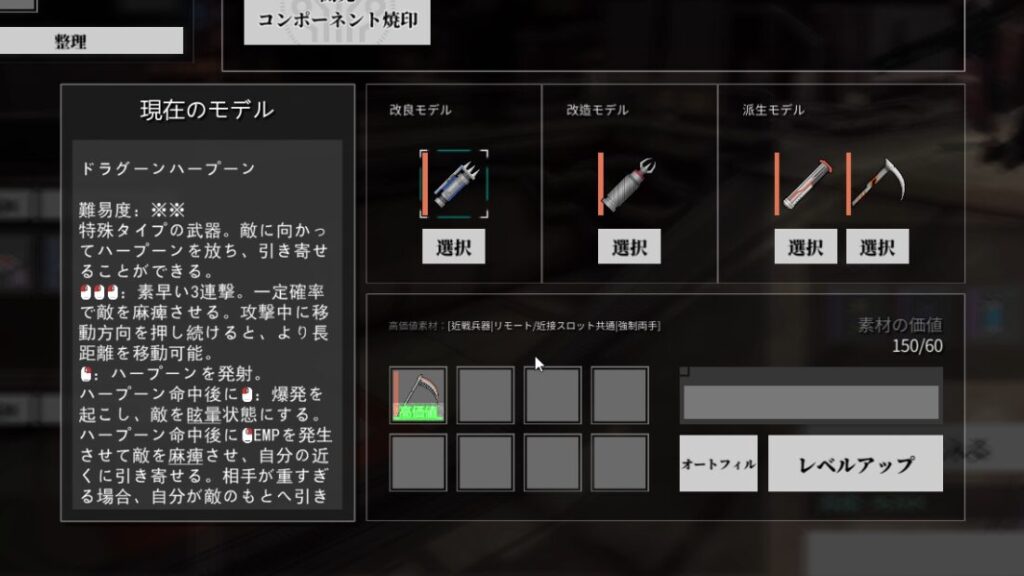Image resolution: width=1024 pixels, height=576 pixels.
Task: Click the fourth empty material slot top row
Action: tap(620, 395)
